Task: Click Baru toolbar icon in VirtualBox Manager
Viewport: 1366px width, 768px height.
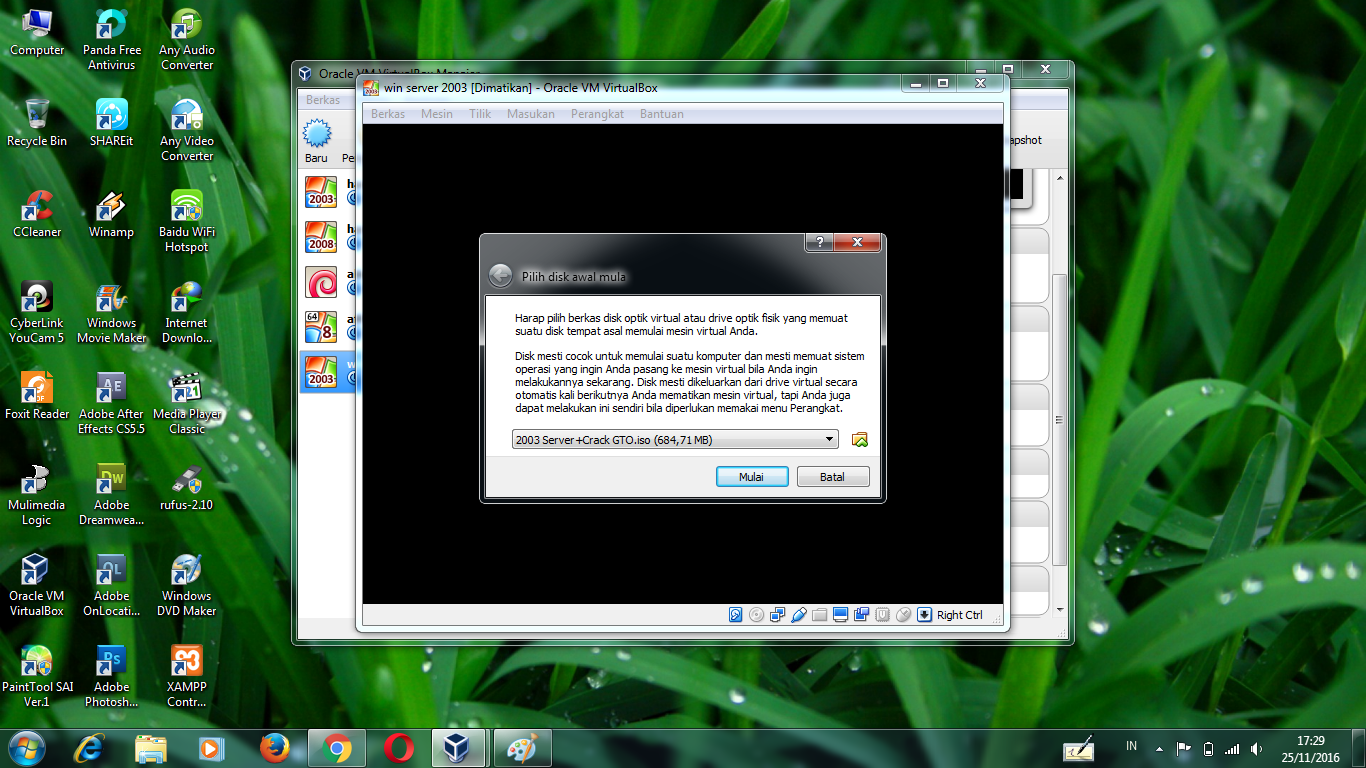Action: [317, 141]
